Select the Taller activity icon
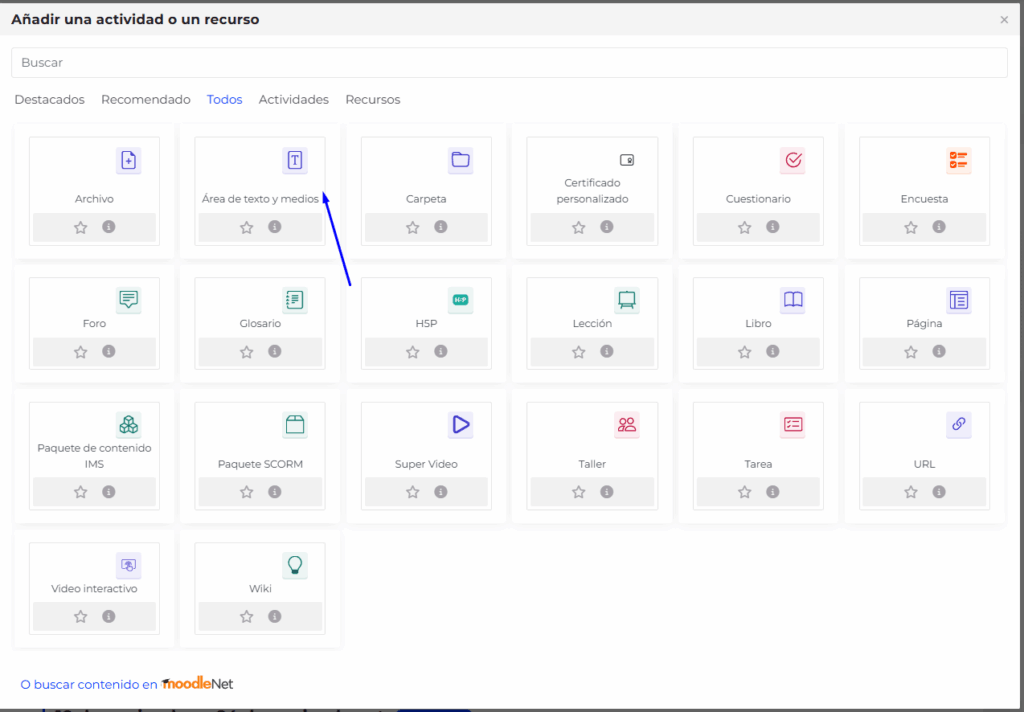 click(626, 425)
